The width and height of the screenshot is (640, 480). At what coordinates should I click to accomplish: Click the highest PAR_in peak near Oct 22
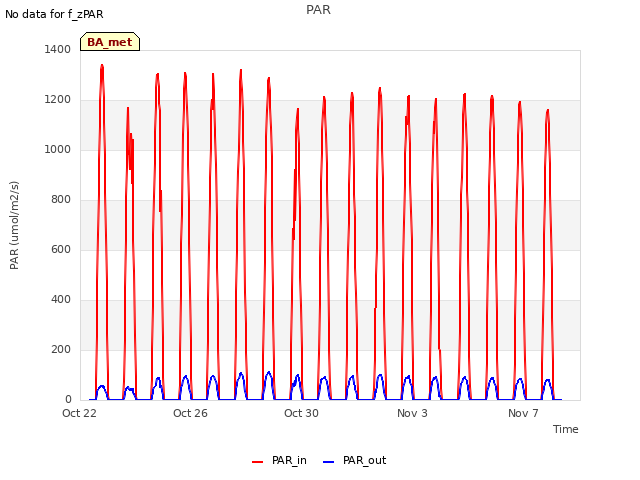pyautogui.click(x=102, y=65)
